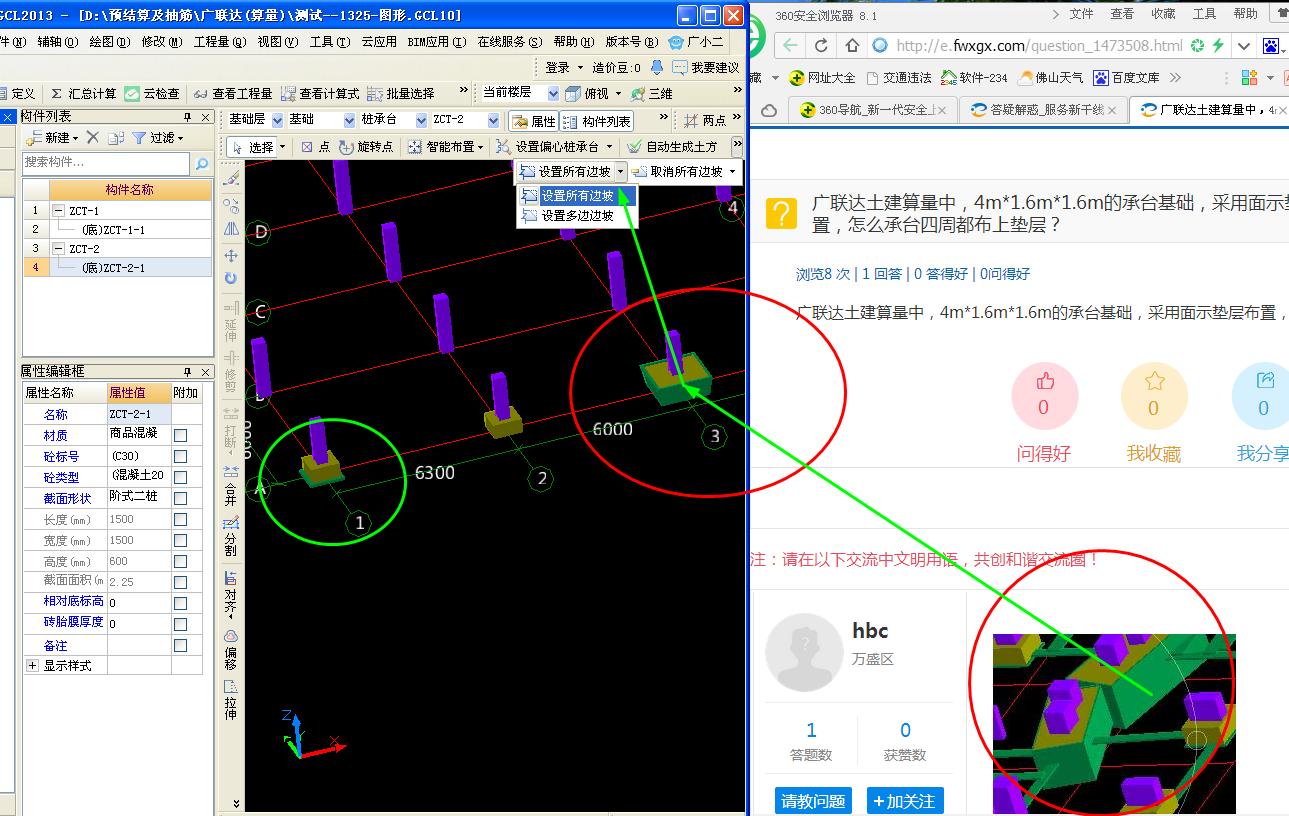
Task: Tick the 附加 checkbox for 高度(mm) row
Action: pos(180,561)
